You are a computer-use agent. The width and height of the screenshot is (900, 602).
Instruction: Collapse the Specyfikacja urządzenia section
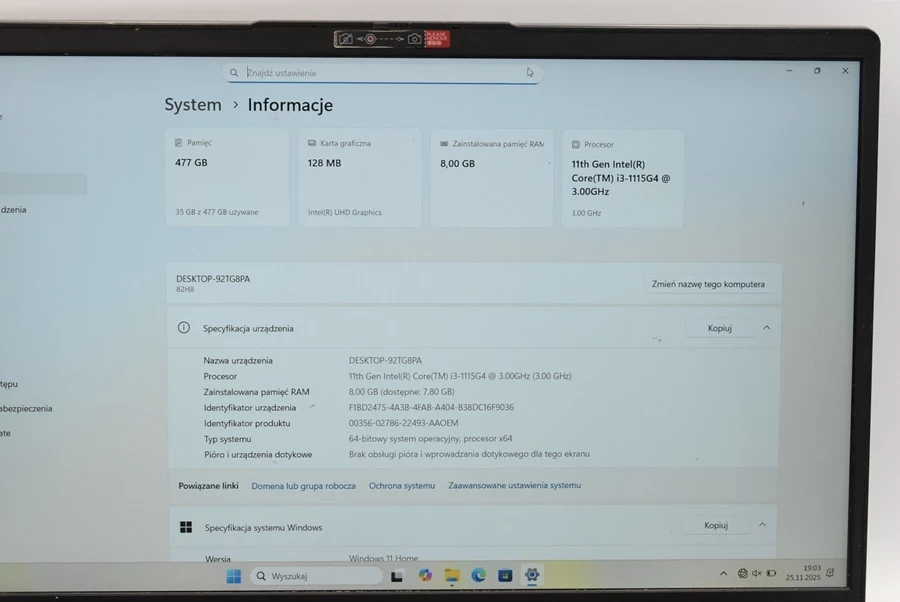point(766,328)
